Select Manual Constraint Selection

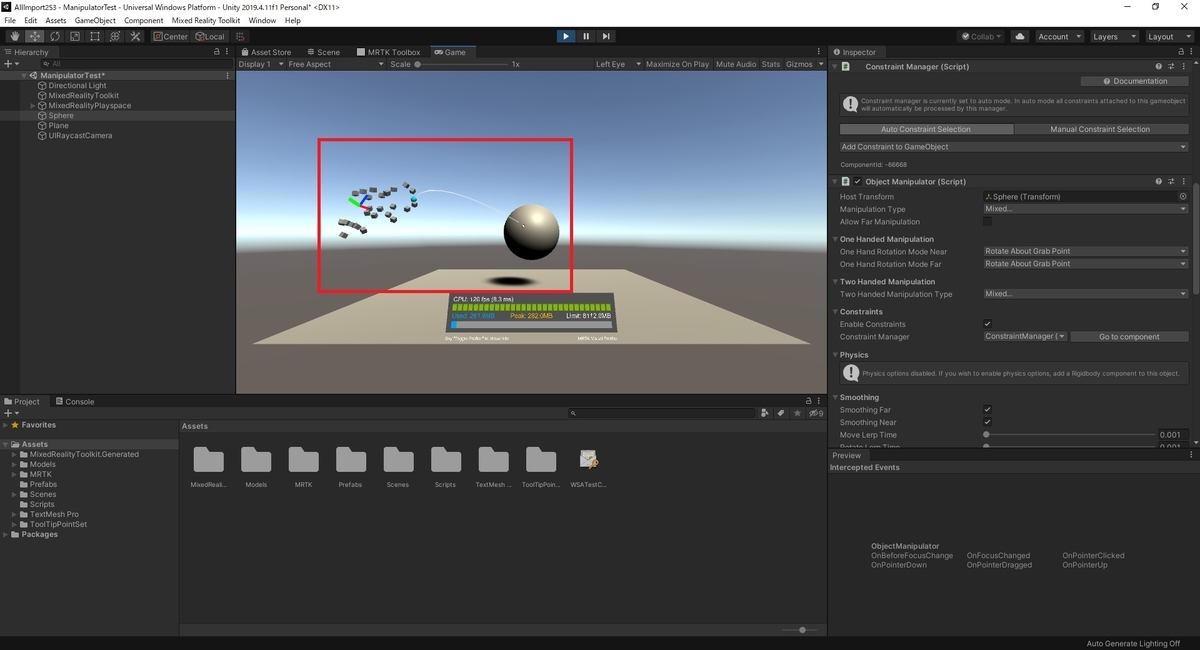click(x=1100, y=129)
